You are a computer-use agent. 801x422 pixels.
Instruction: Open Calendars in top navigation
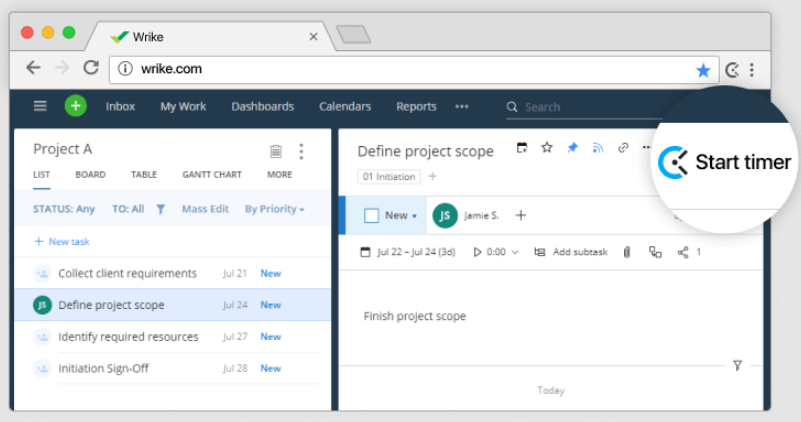(345, 106)
